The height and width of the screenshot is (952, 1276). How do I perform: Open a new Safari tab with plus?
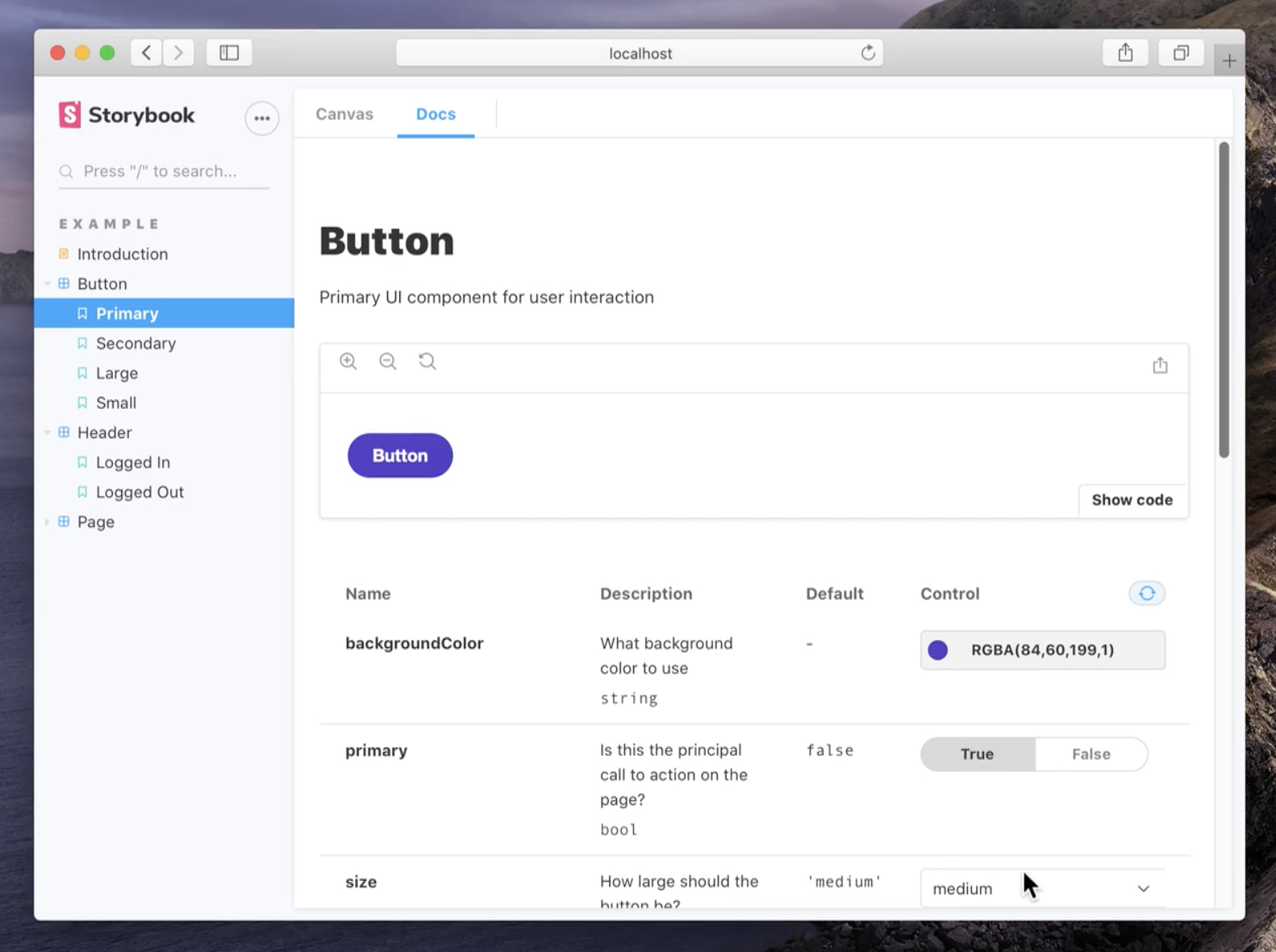[1228, 61]
